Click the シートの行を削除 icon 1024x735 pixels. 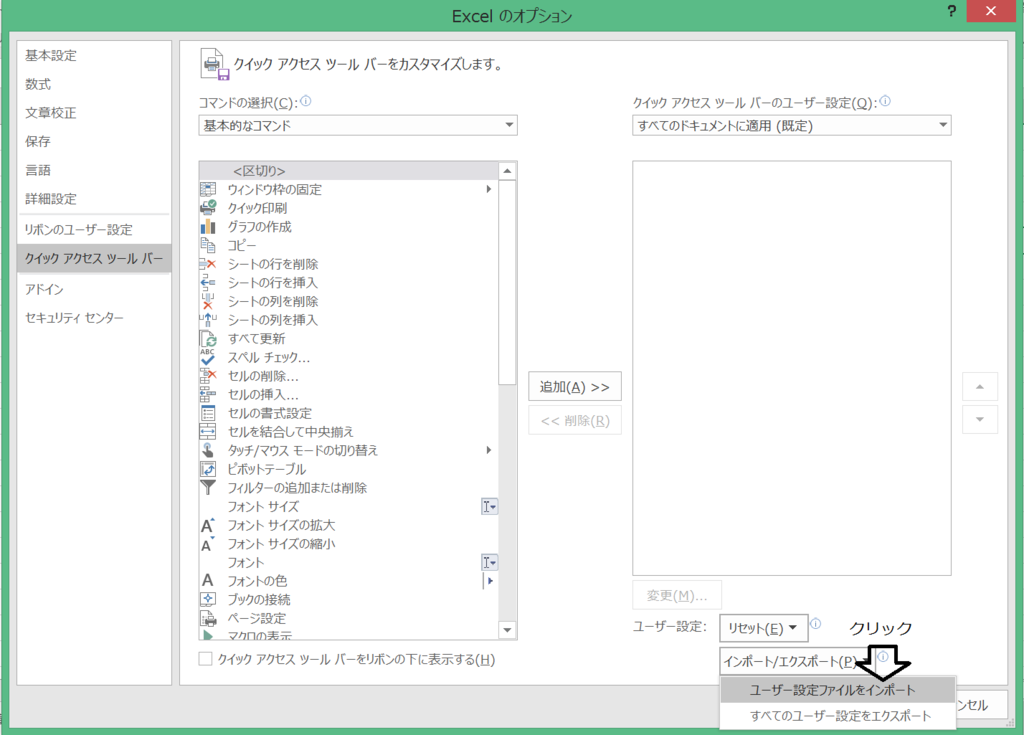208,264
